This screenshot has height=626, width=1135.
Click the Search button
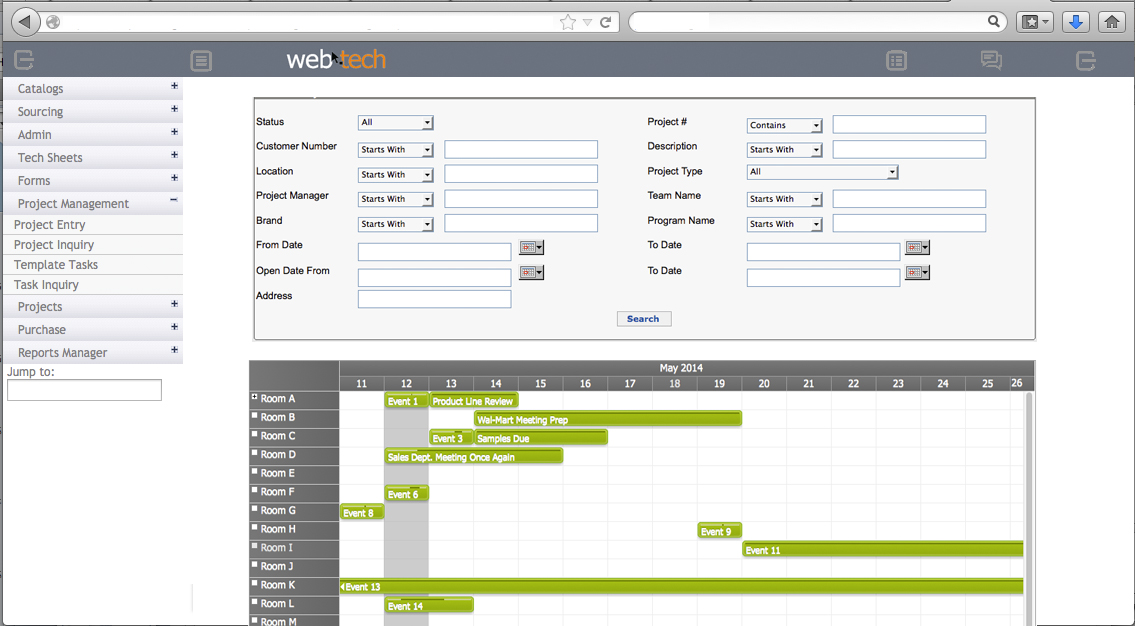click(644, 318)
